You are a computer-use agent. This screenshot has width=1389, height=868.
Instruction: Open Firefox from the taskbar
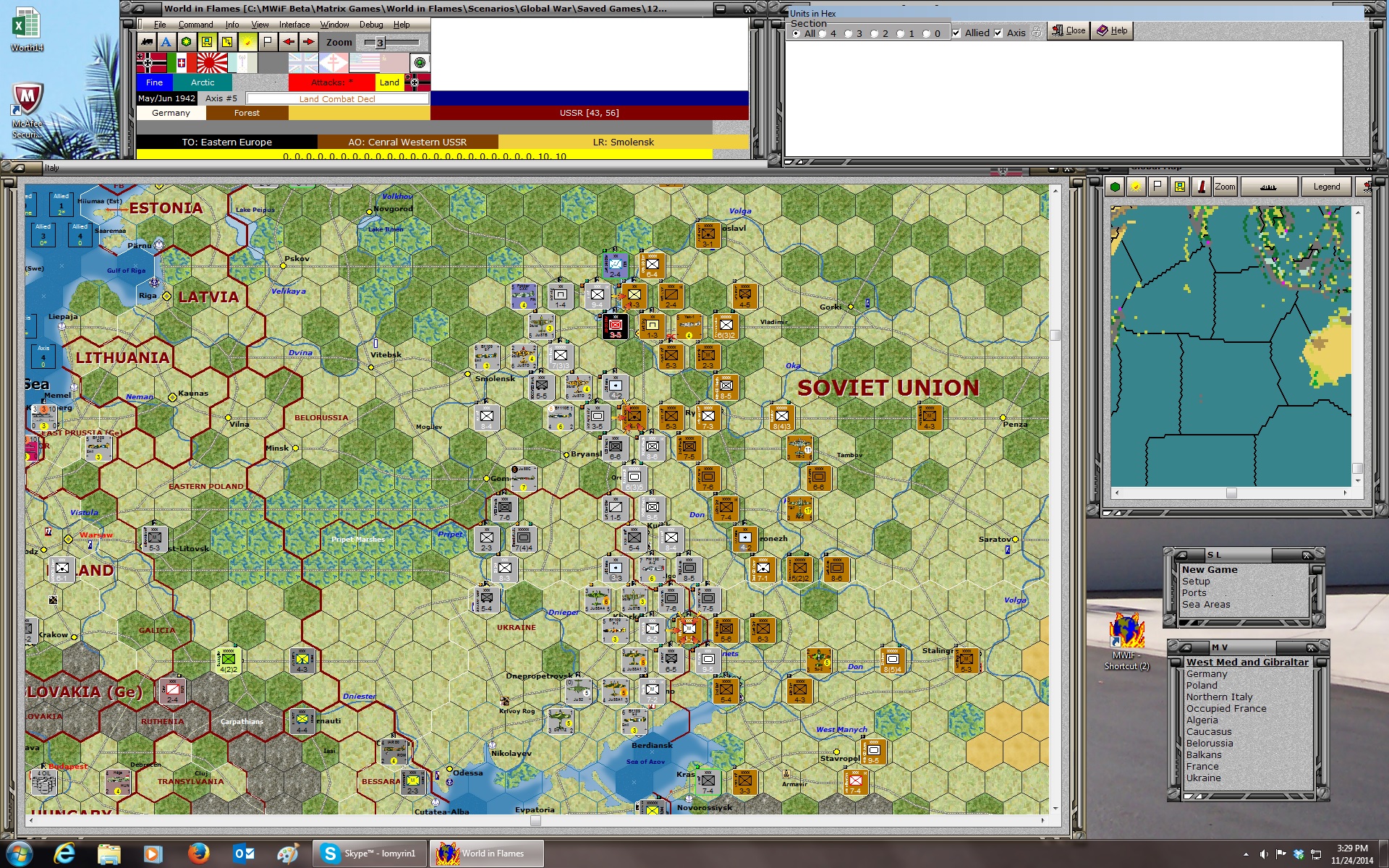pyautogui.click(x=197, y=854)
